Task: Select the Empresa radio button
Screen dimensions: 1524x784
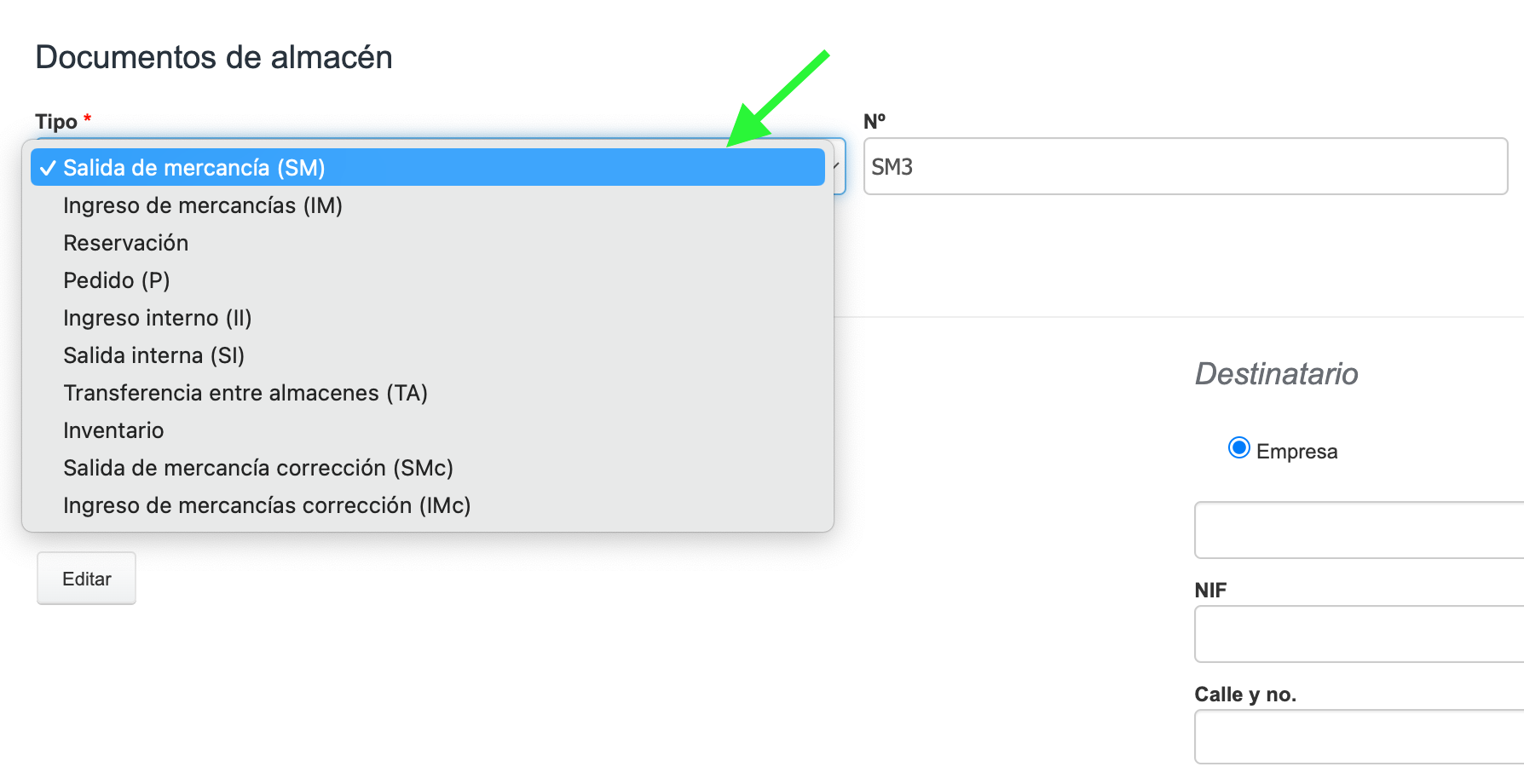Action: coord(1238,448)
